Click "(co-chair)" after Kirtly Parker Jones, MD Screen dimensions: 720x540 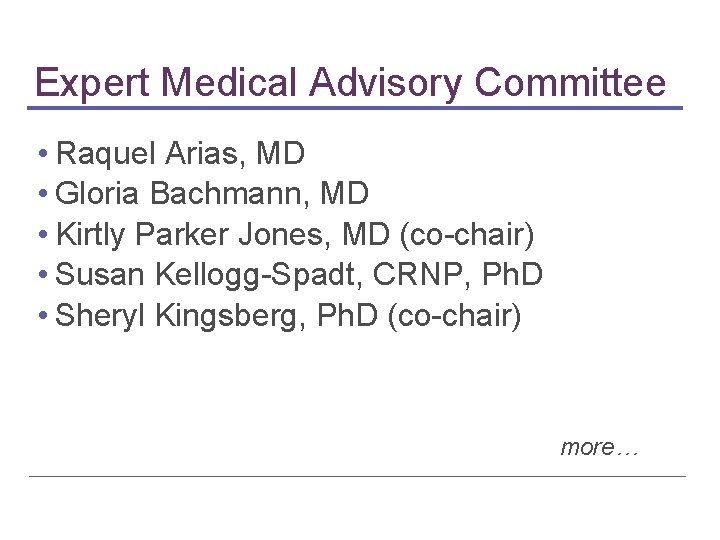pyautogui.click(x=467, y=236)
